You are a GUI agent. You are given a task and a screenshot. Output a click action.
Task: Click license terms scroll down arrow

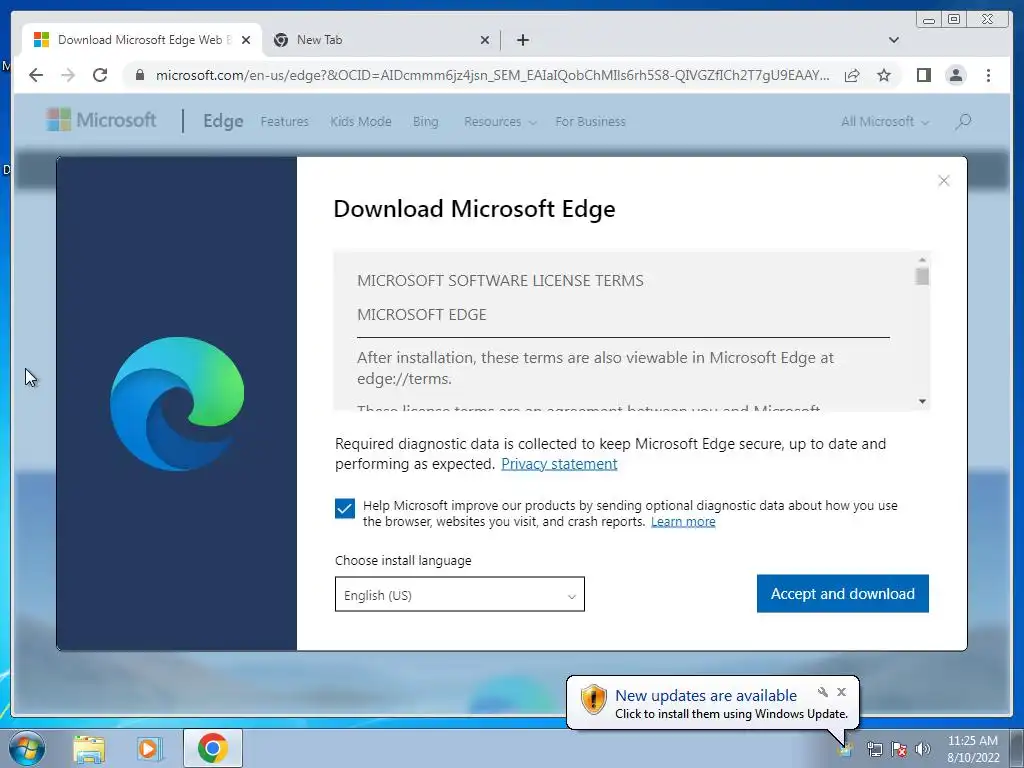coord(922,401)
